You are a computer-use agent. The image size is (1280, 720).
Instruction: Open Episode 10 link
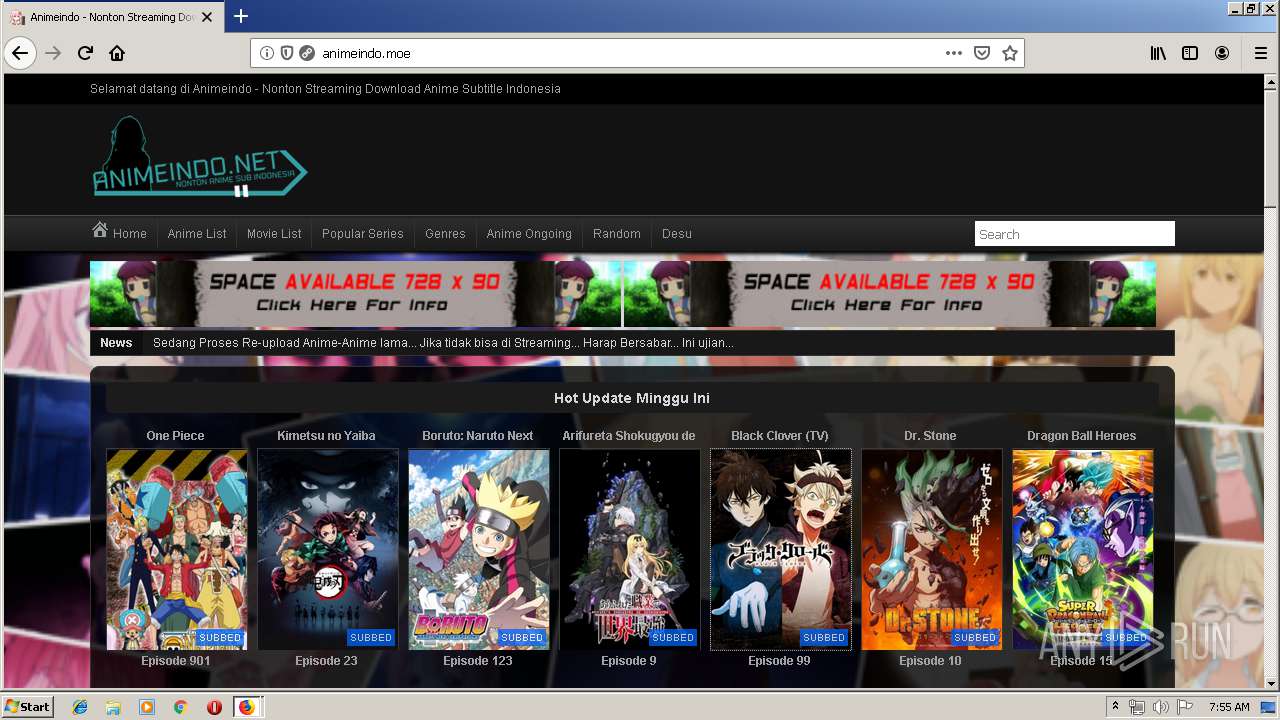[x=930, y=660]
